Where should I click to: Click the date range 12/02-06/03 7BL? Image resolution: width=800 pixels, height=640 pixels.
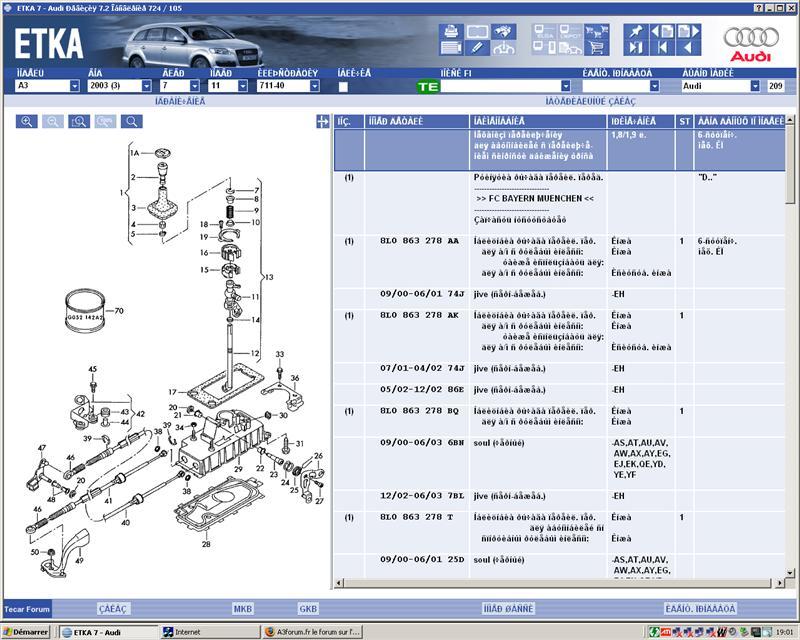(x=422, y=496)
